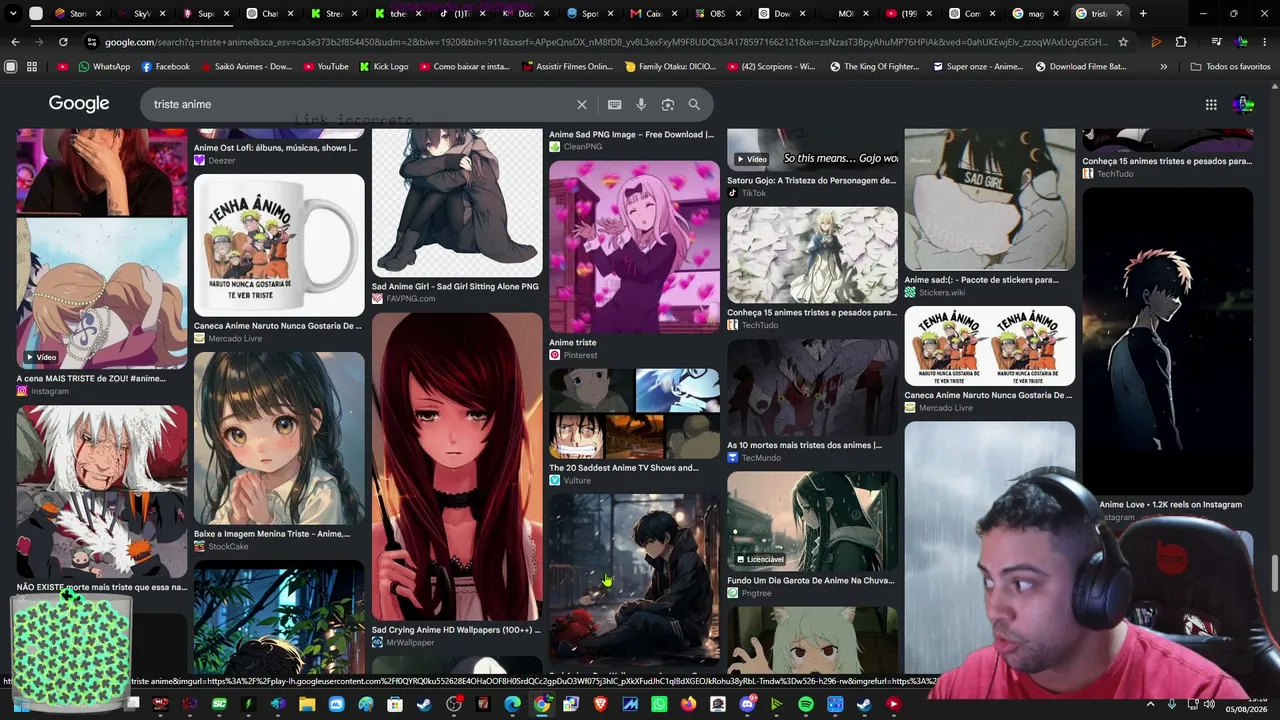This screenshot has width=1280, height=720.
Task: Open the Saikô Animes bookmark
Action: coord(246,67)
